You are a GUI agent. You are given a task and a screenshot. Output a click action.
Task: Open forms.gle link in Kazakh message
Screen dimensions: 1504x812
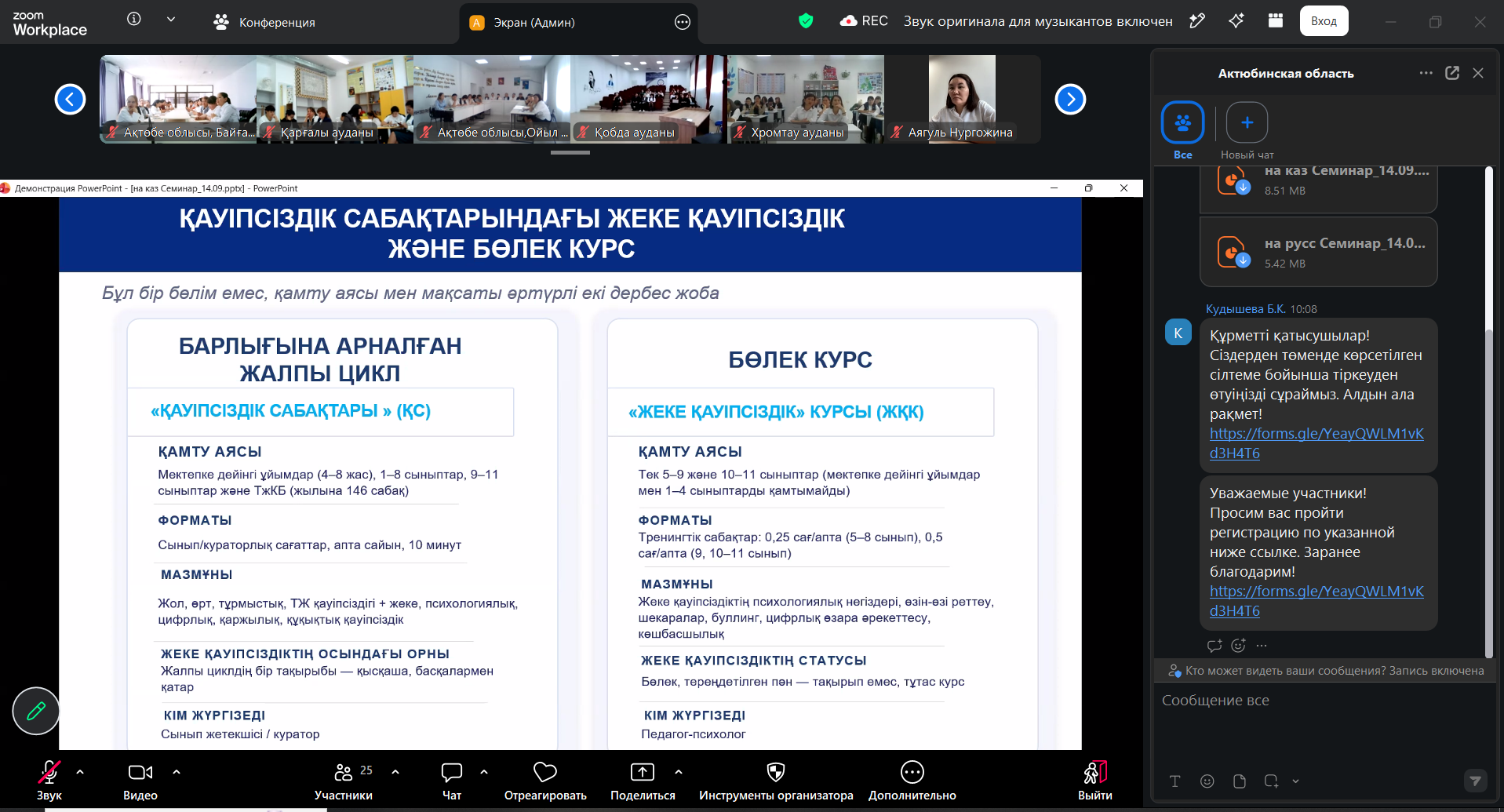point(1316,443)
